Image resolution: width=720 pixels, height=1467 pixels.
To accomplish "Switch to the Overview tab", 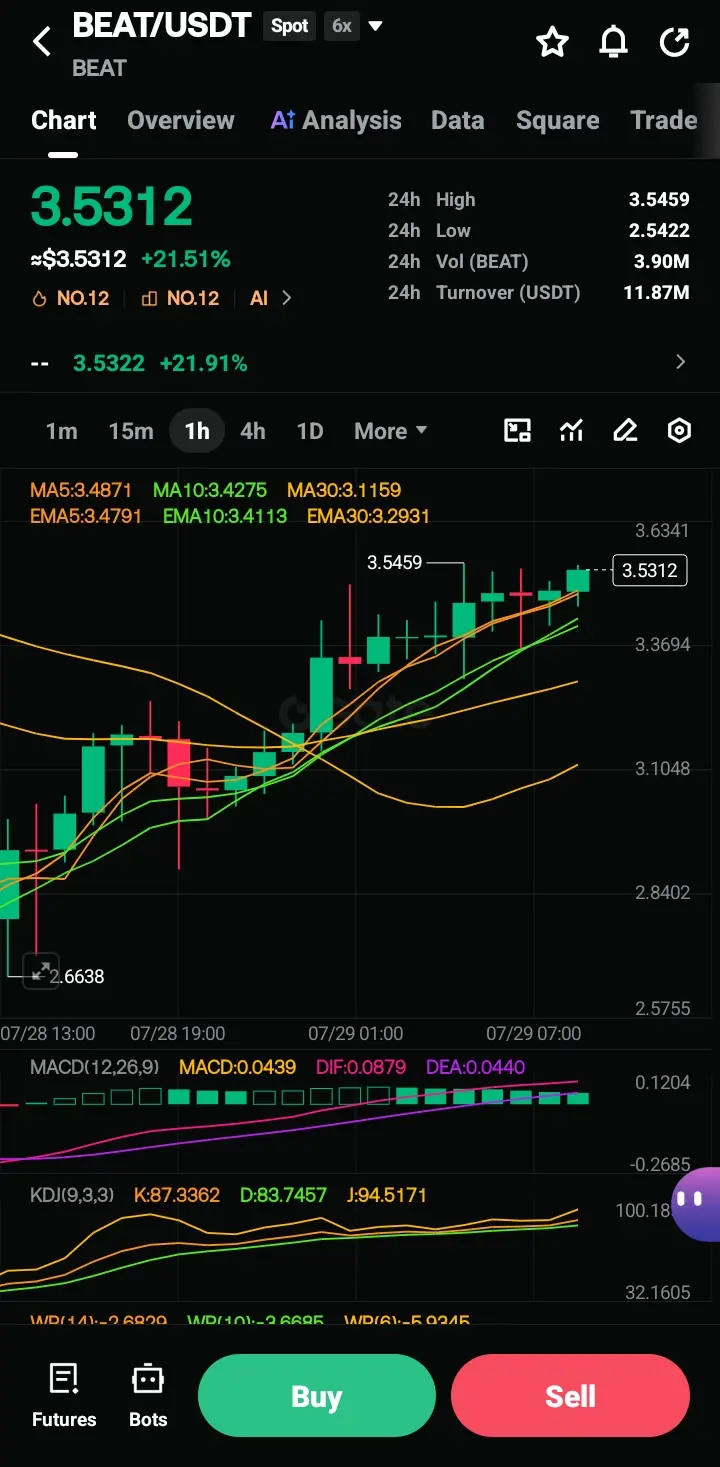I will point(181,120).
